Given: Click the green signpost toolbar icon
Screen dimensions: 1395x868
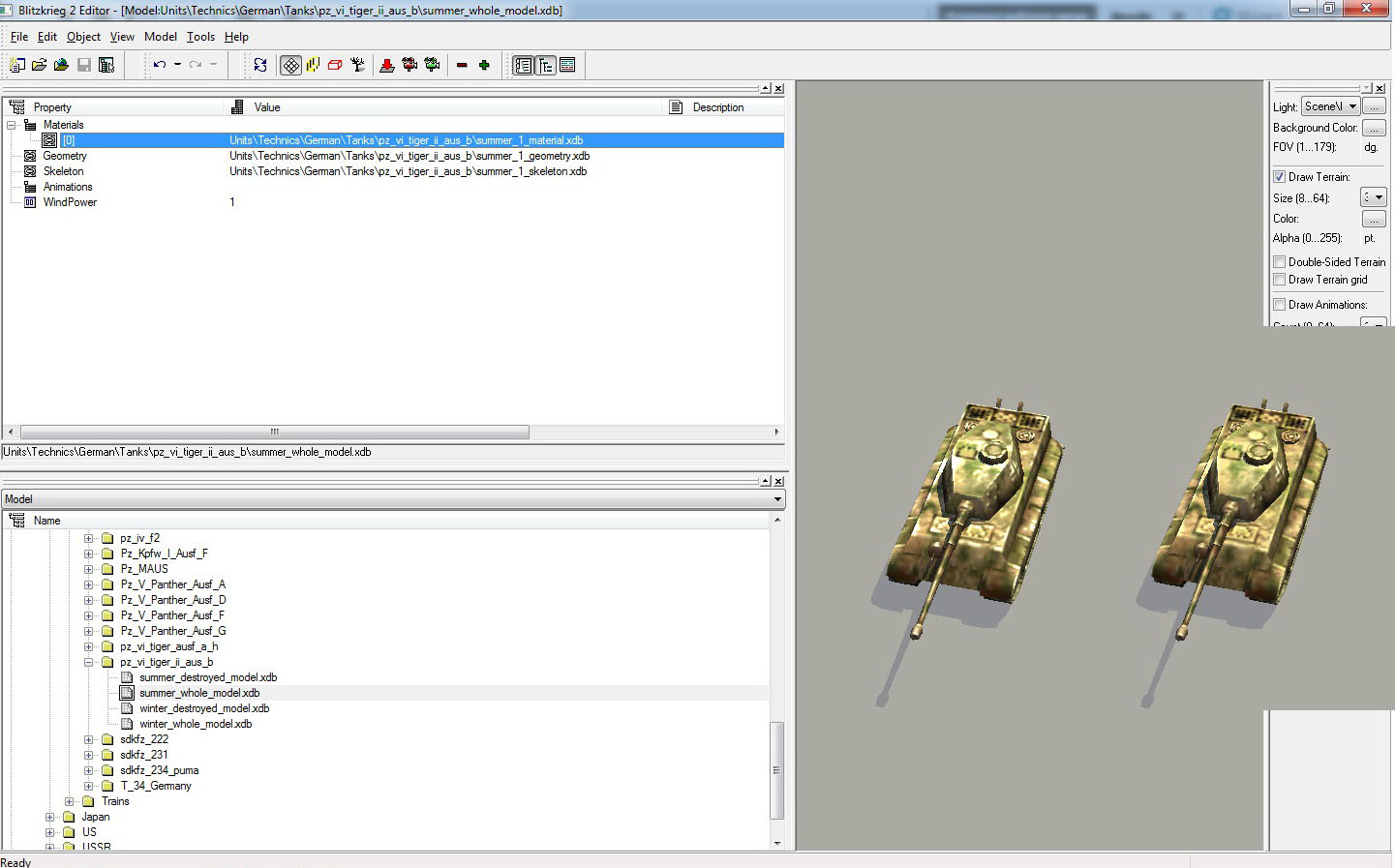Looking at the screenshot, I should (x=432, y=65).
